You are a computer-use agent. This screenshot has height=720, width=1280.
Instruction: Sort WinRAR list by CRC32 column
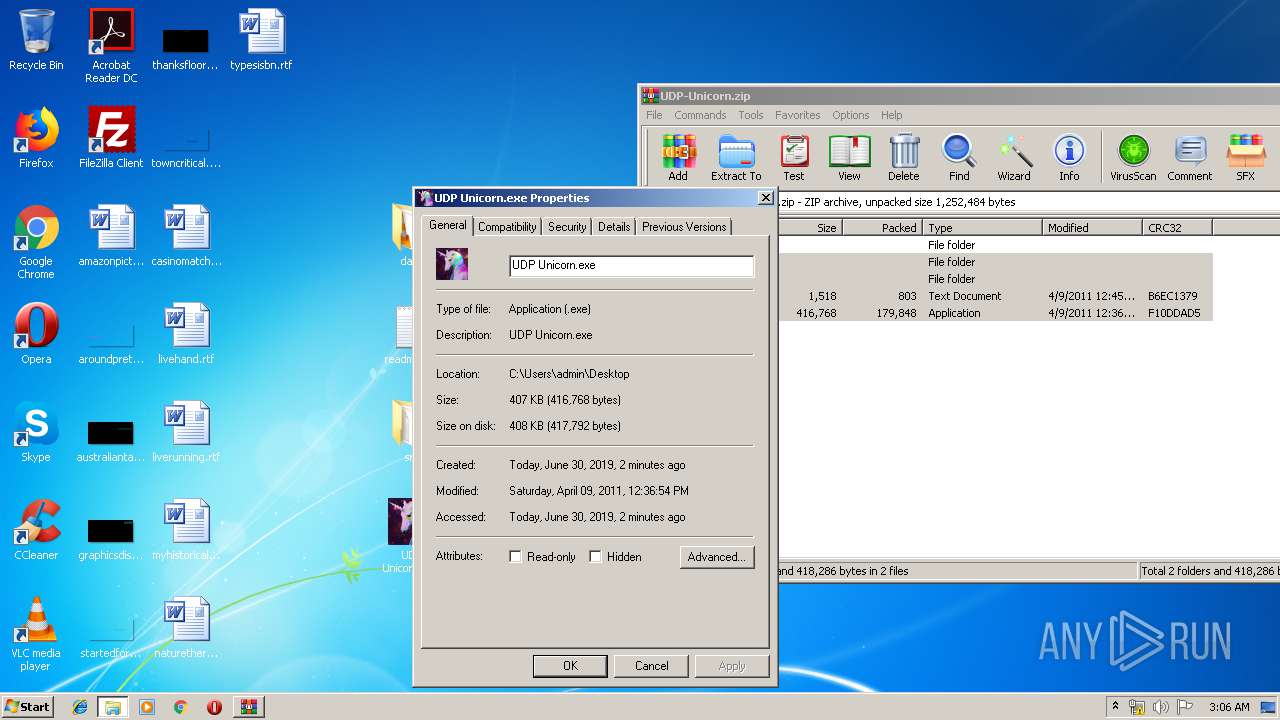(1177, 228)
